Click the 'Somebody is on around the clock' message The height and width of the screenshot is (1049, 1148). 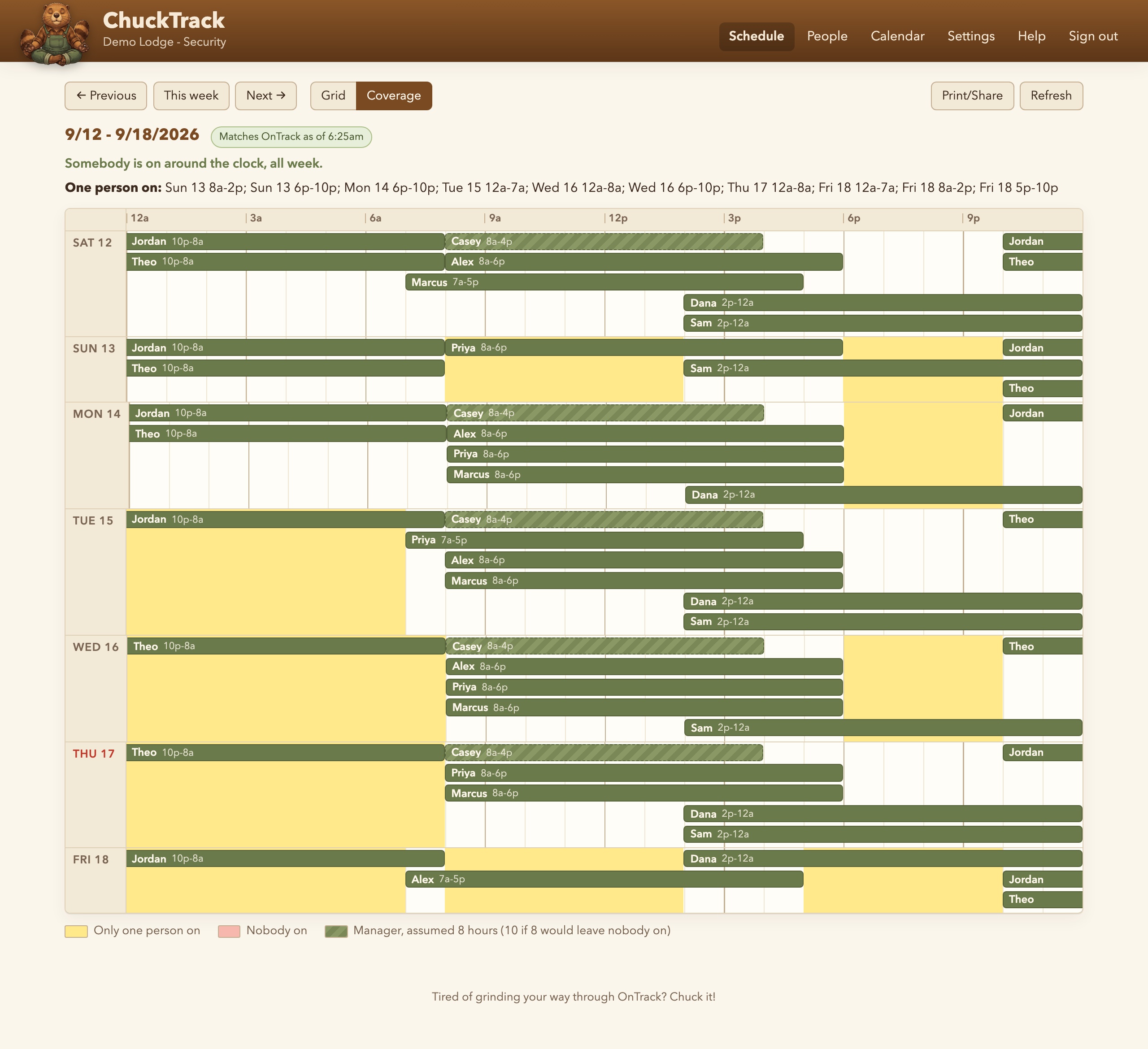pyautogui.click(x=194, y=163)
